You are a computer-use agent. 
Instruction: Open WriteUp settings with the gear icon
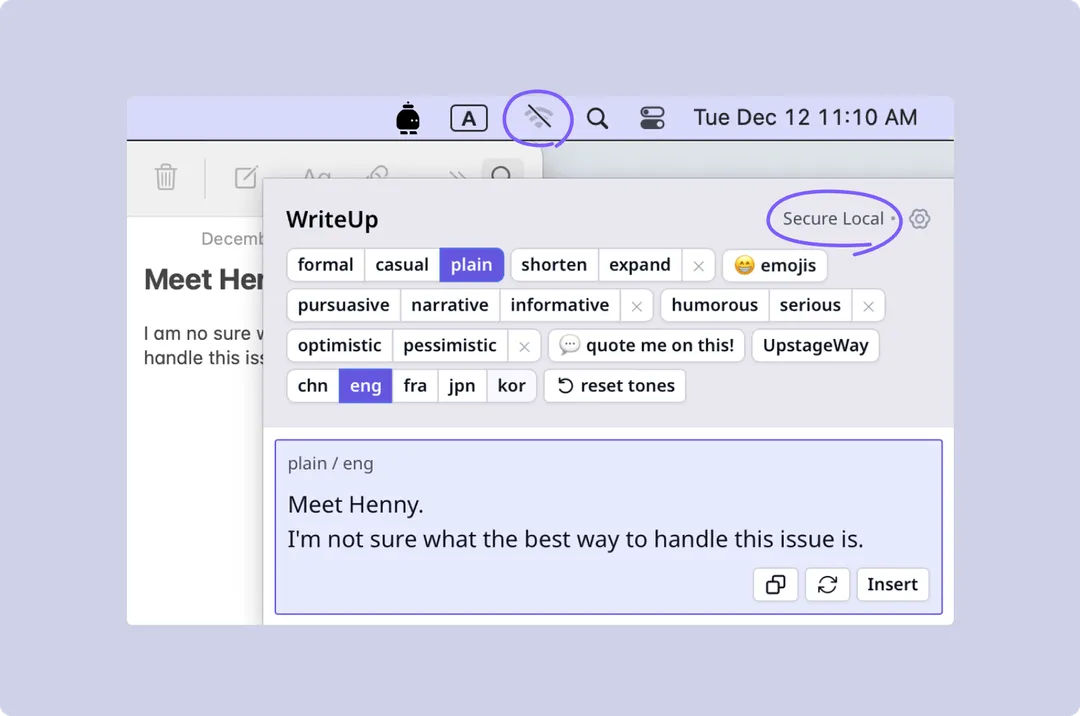click(919, 218)
